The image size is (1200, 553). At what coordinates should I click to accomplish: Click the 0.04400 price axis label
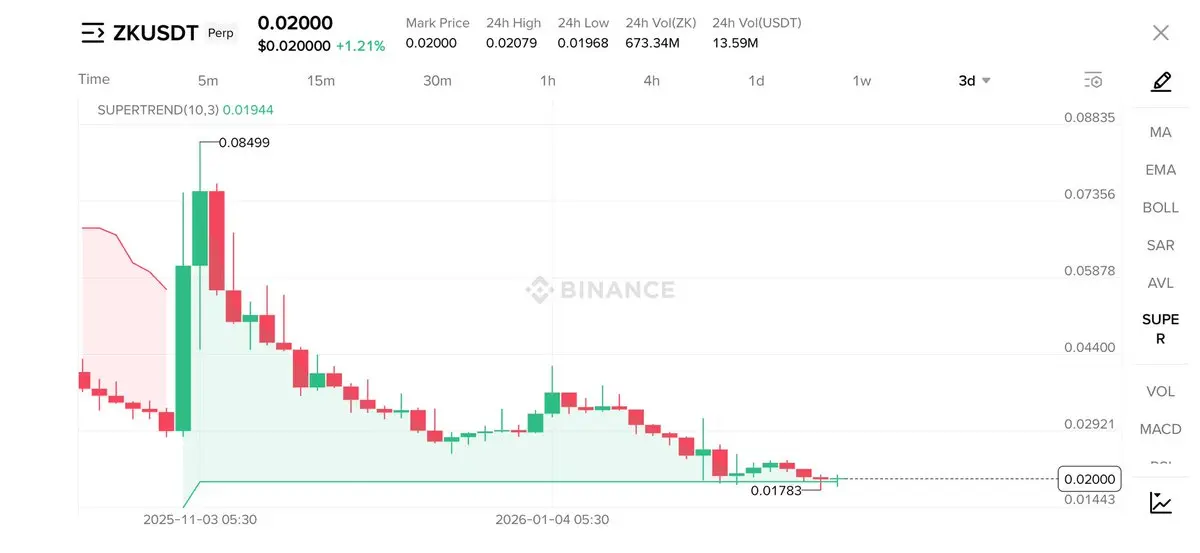1089,347
